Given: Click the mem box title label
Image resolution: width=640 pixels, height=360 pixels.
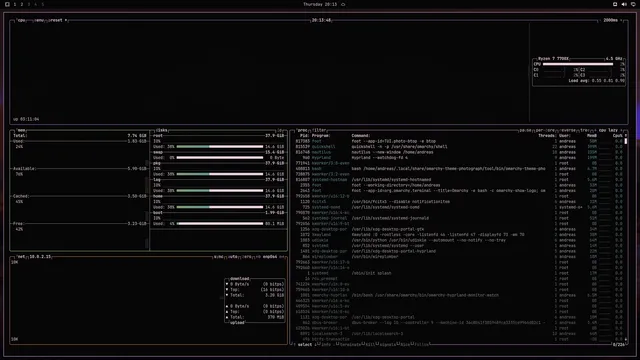Looking at the screenshot, I should [x=22, y=130].
